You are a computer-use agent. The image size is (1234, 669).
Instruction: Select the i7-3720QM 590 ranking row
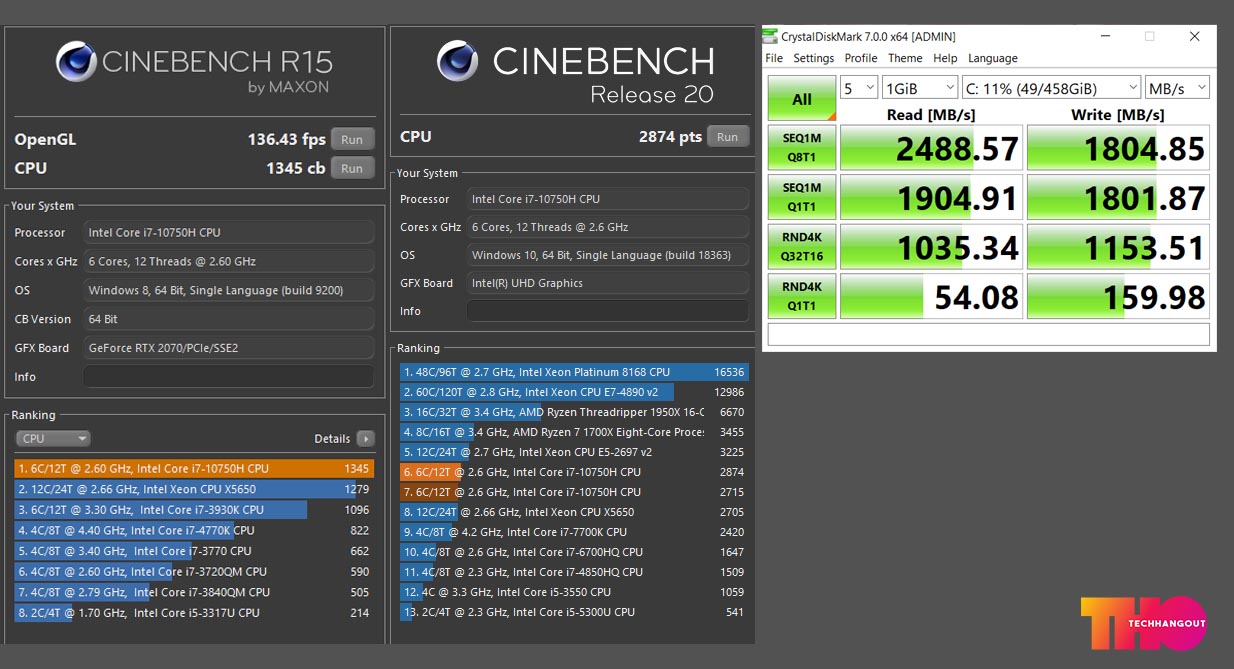[x=194, y=572]
